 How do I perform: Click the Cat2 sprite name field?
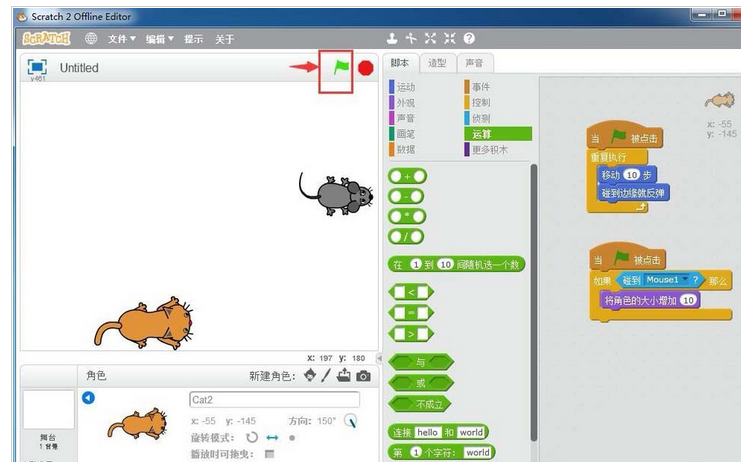(273, 399)
